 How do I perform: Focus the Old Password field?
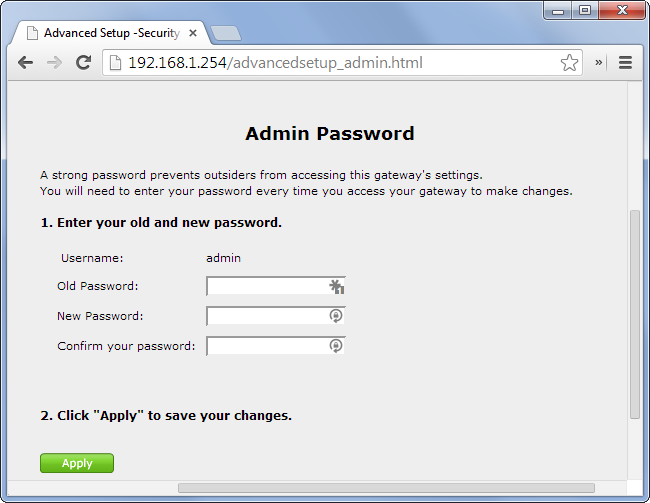(266, 287)
